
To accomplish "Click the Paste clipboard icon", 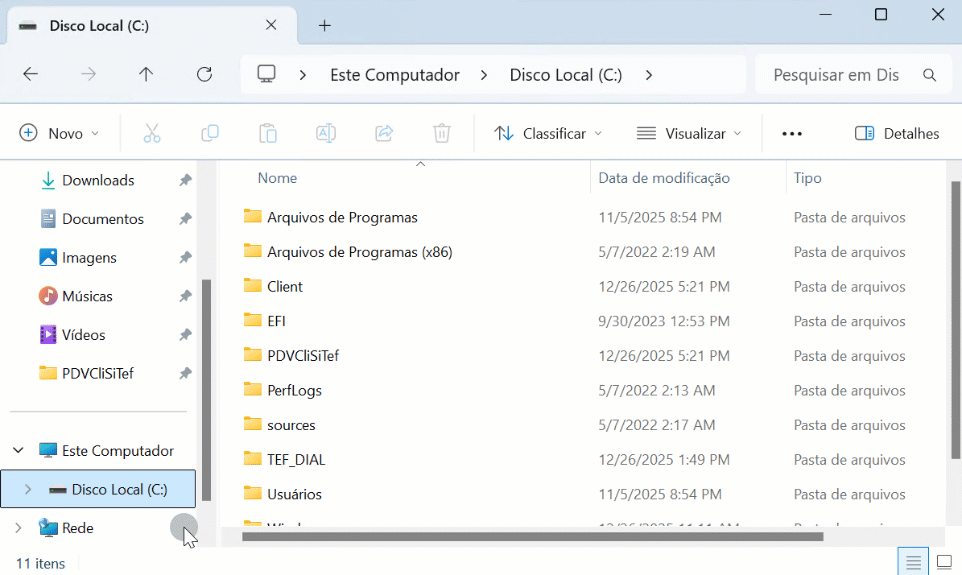I will tap(268, 133).
